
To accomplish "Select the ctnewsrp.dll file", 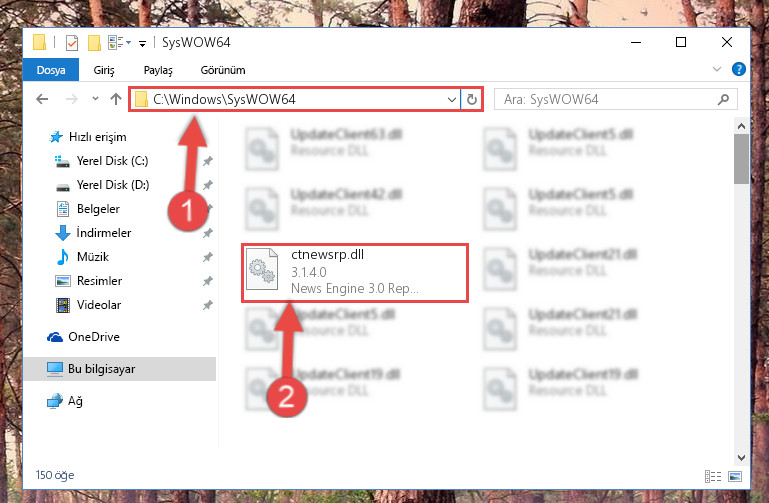I will 355,273.
